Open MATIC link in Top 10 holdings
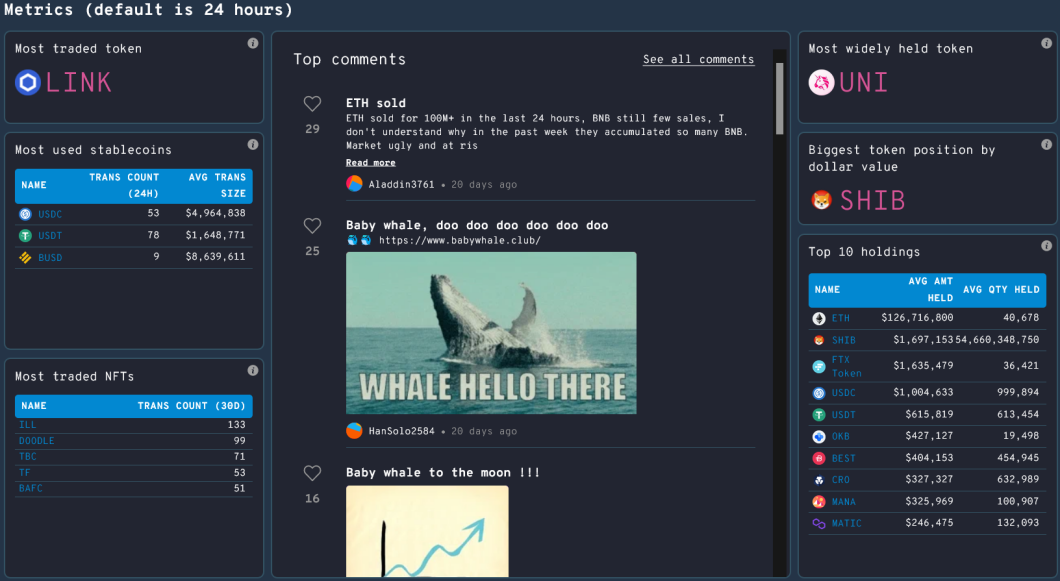The width and height of the screenshot is (1060, 581). coord(846,524)
